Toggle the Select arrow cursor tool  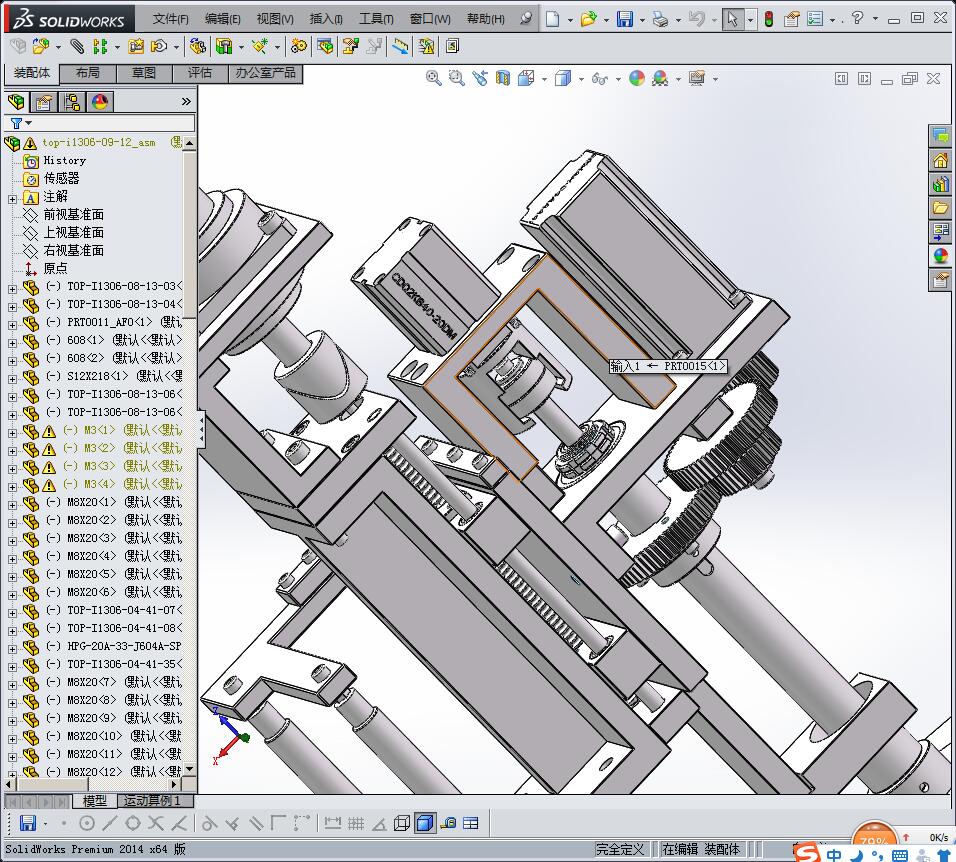pos(732,19)
